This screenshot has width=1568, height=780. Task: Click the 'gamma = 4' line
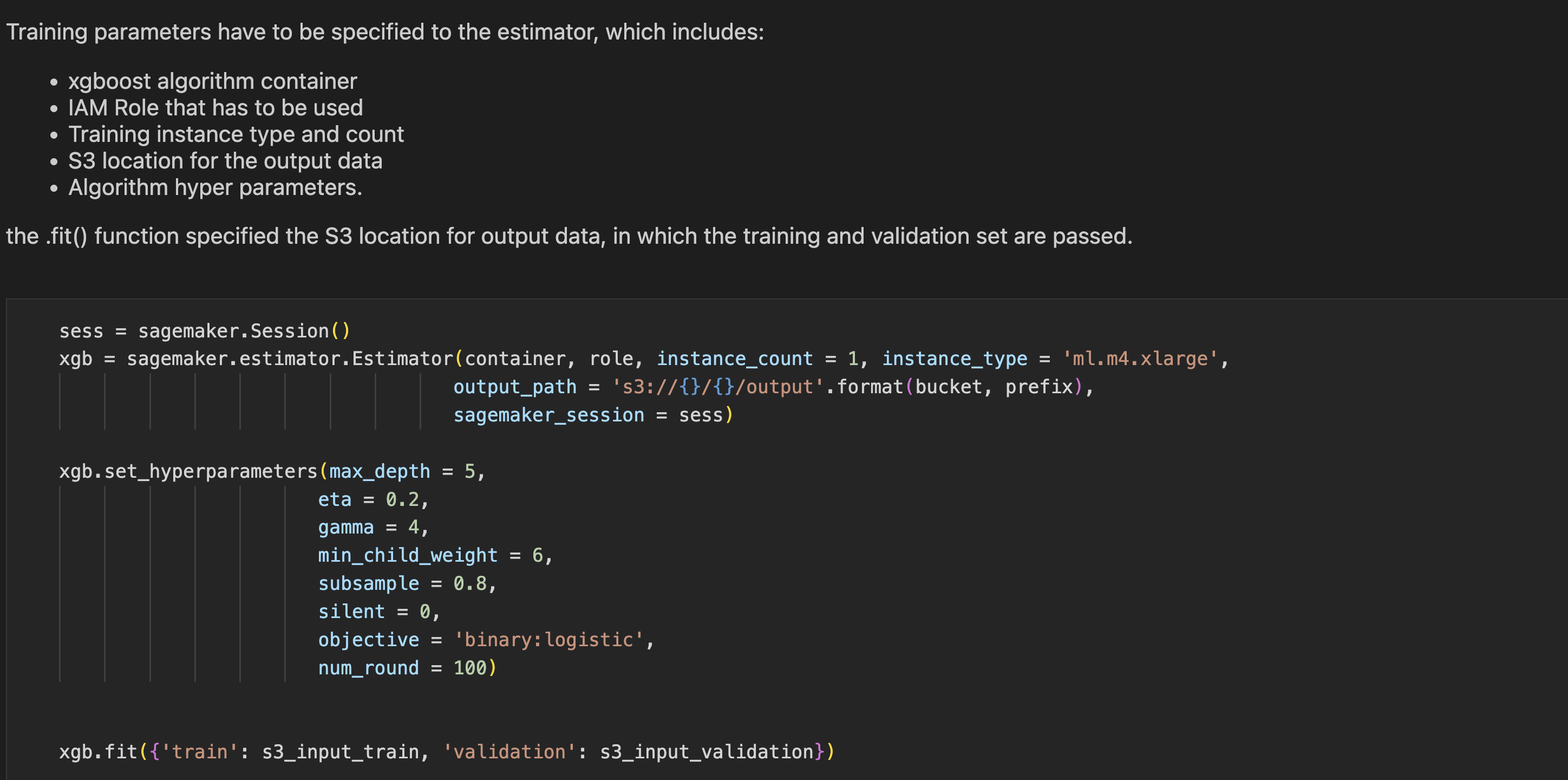pos(372,527)
